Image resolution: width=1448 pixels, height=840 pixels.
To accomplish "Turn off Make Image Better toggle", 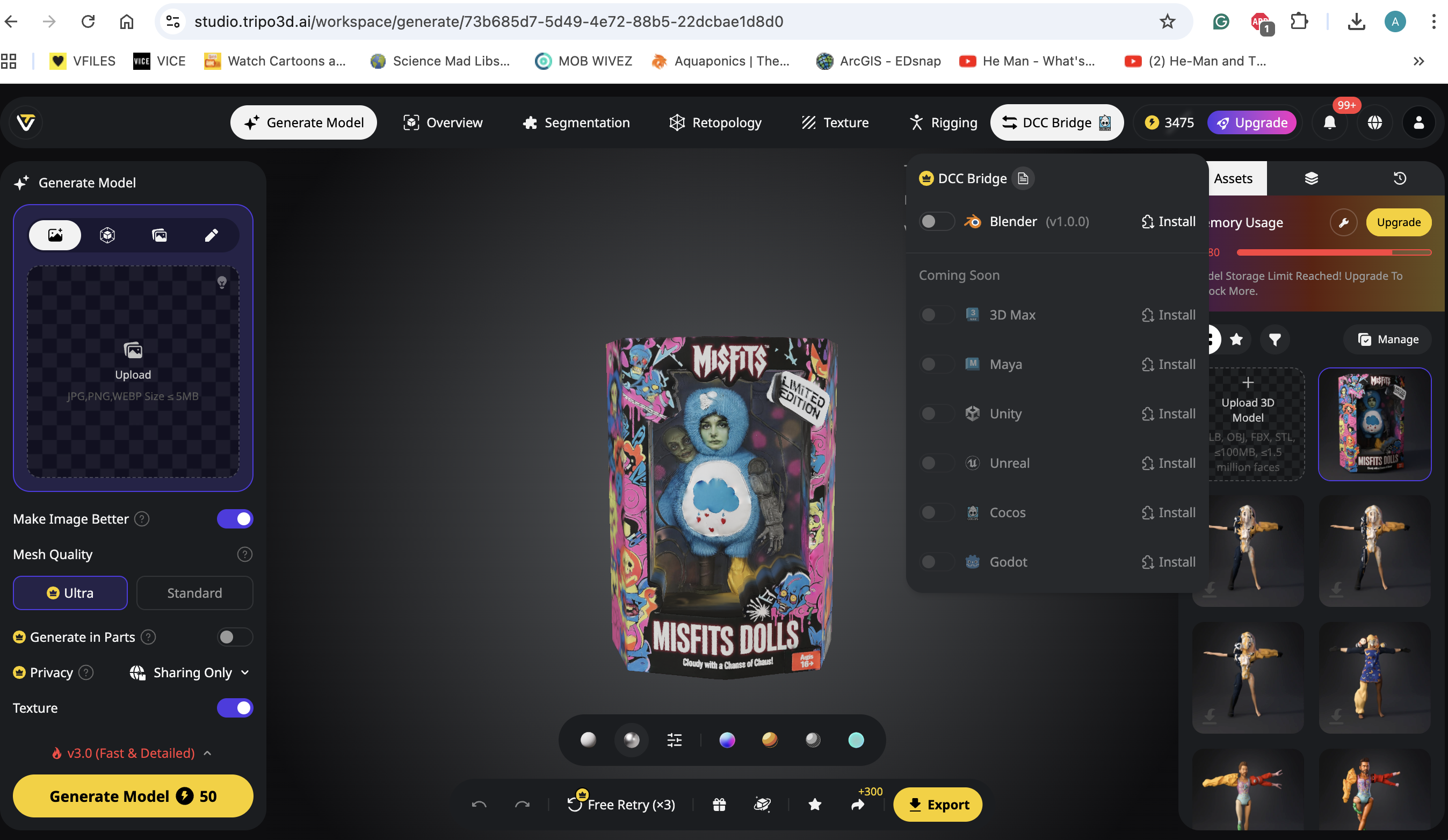I will (235, 519).
